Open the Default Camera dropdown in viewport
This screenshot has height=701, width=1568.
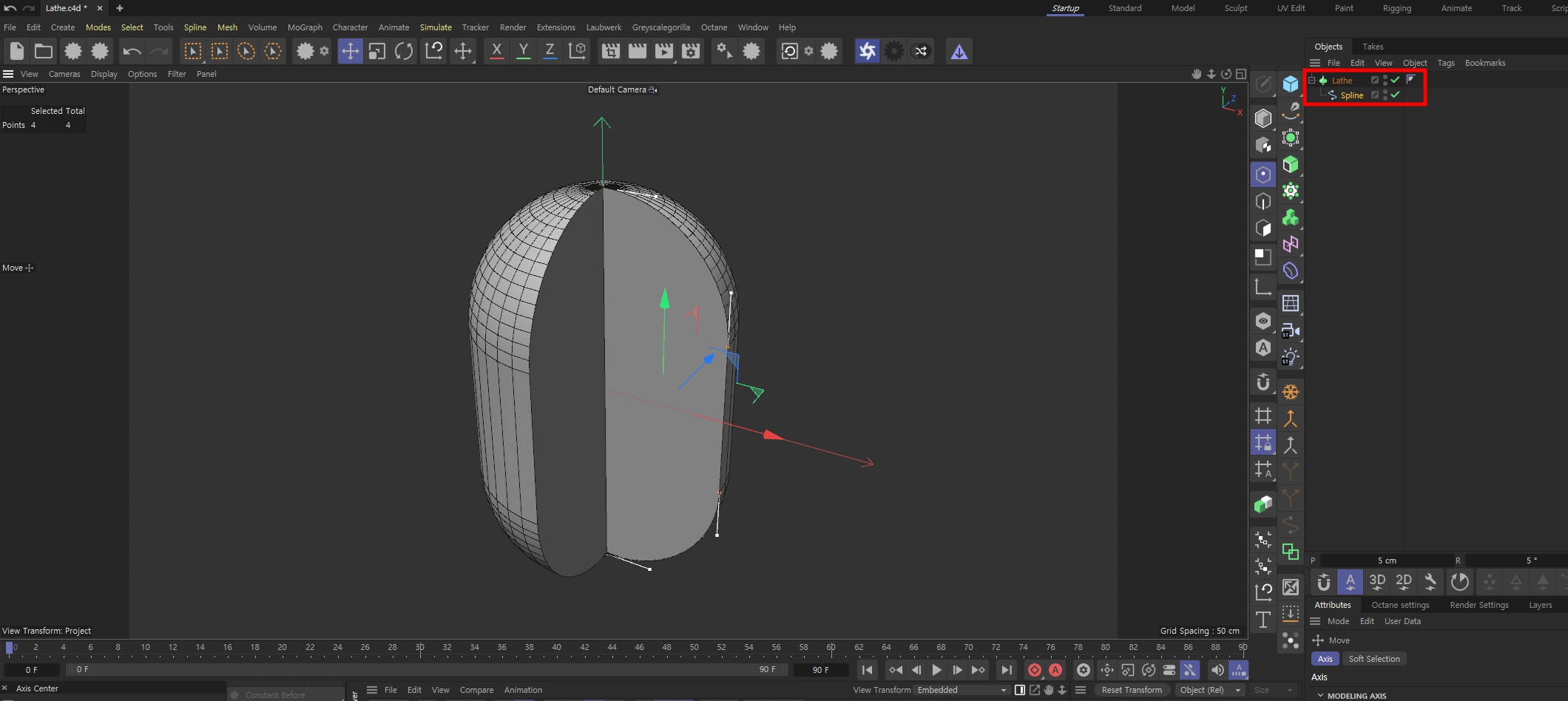(x=622, y=89)
